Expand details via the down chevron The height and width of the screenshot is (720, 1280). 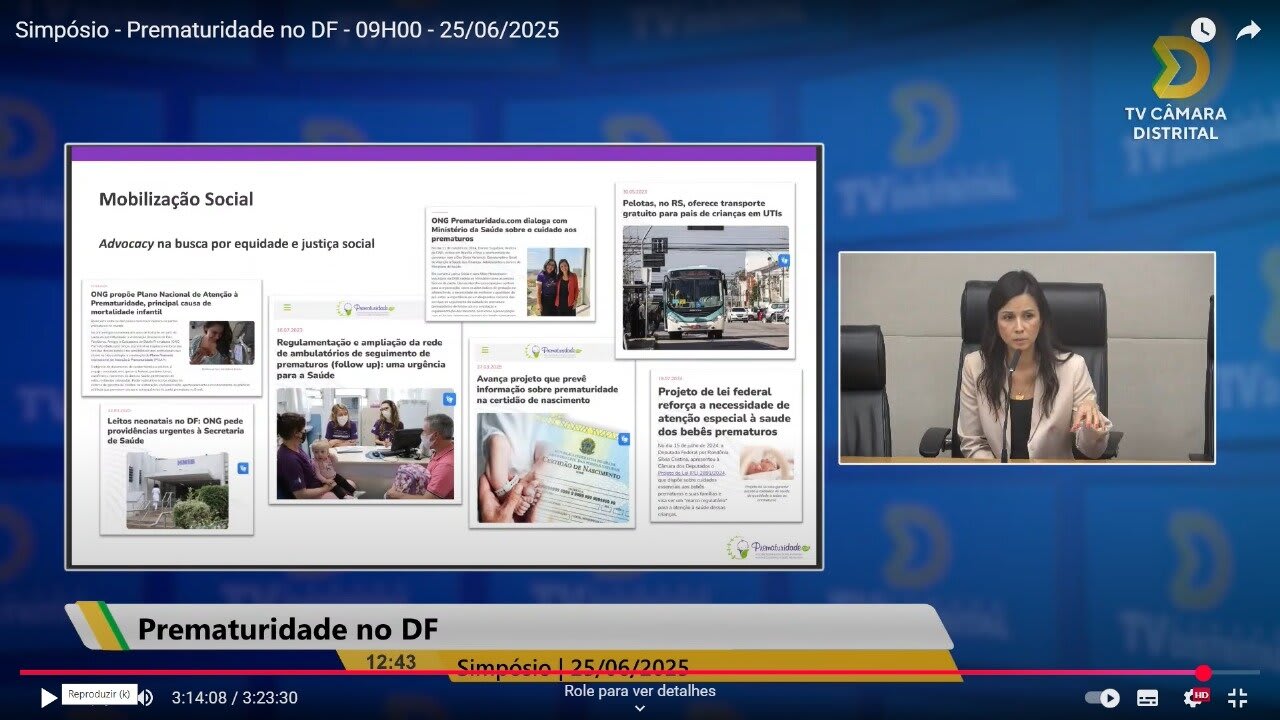[640, 709]
